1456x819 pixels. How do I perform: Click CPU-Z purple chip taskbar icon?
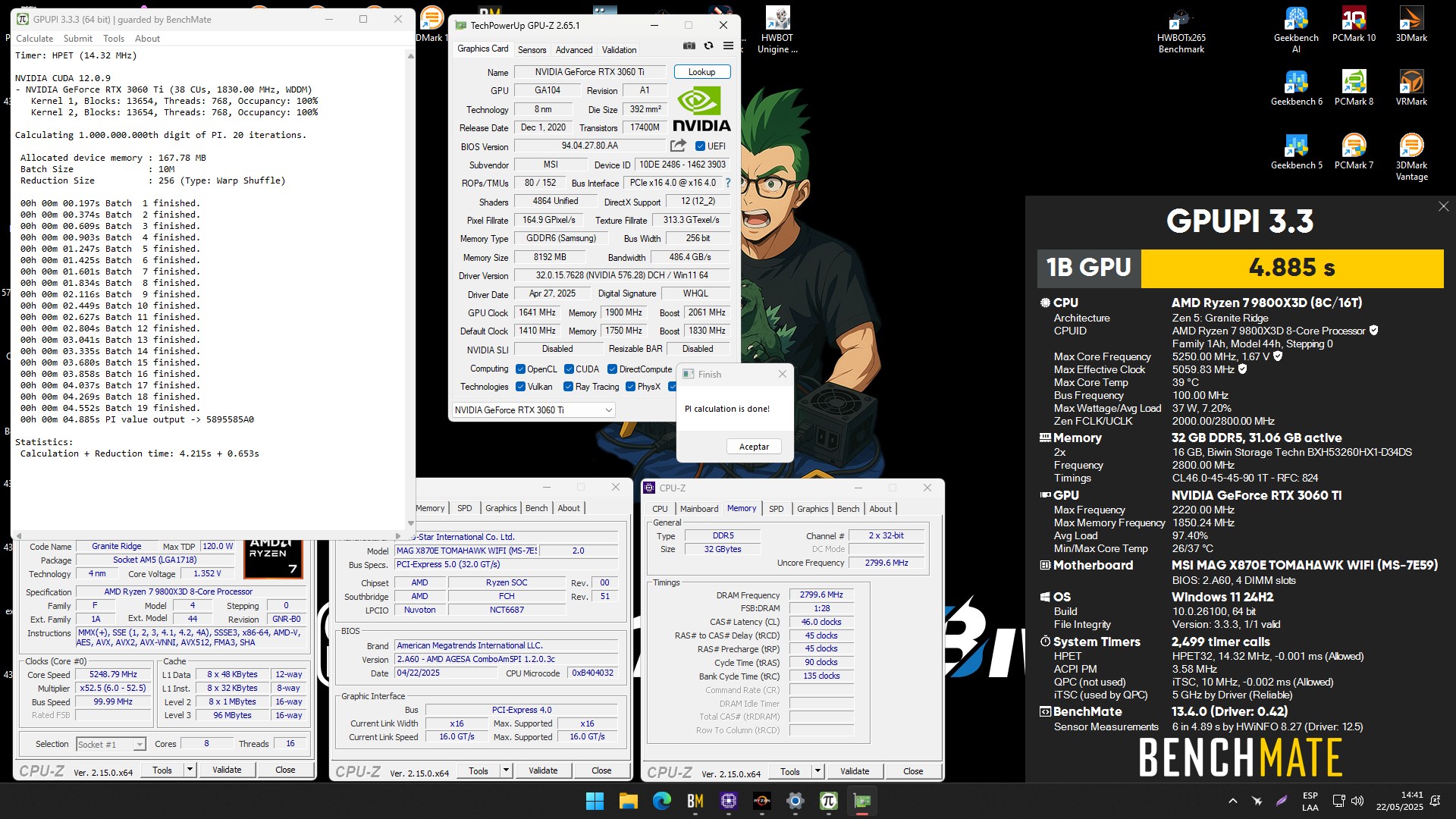pos(729,801)
